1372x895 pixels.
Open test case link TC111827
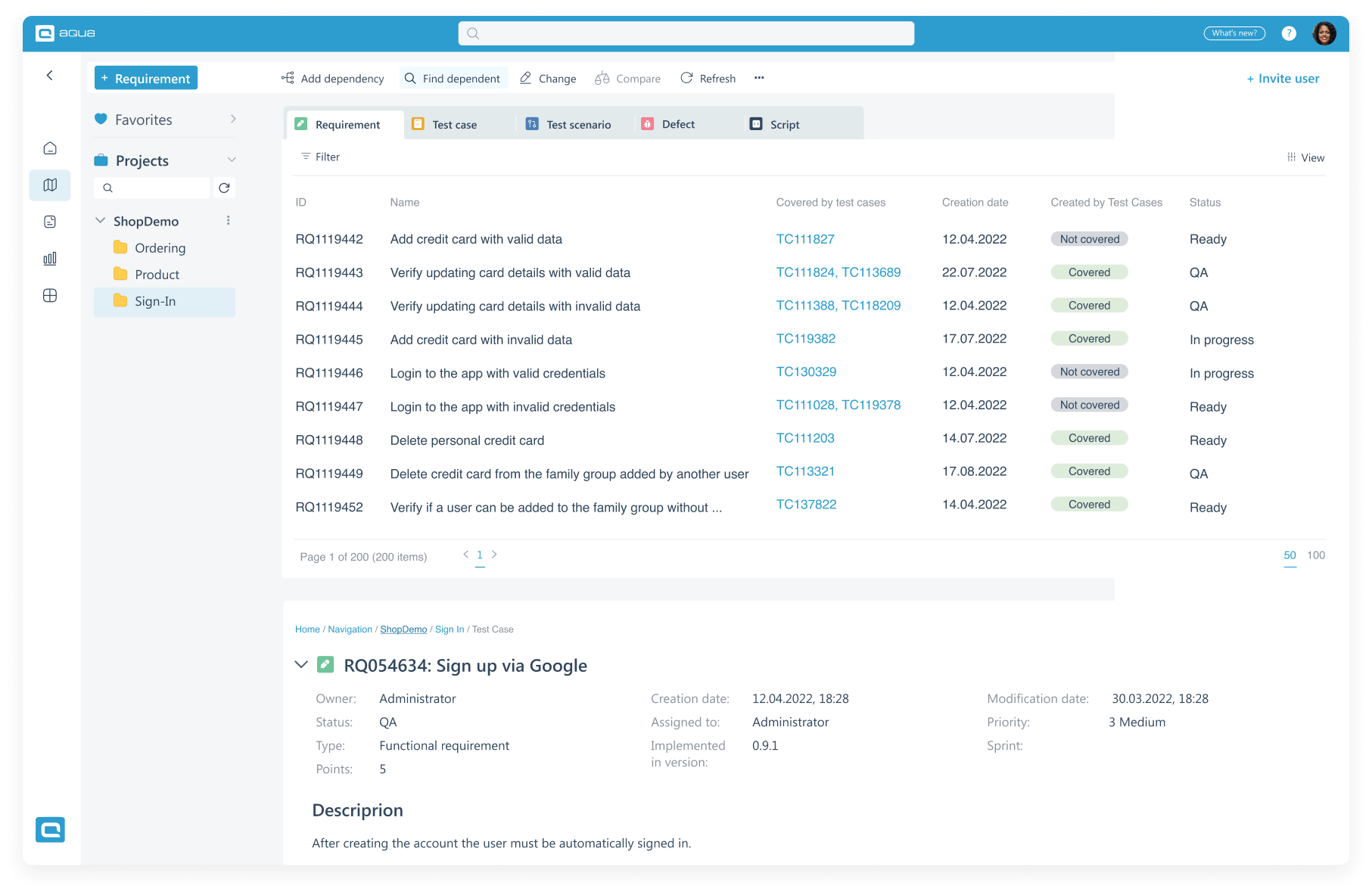pyautogui.click(x=805, y=239)
